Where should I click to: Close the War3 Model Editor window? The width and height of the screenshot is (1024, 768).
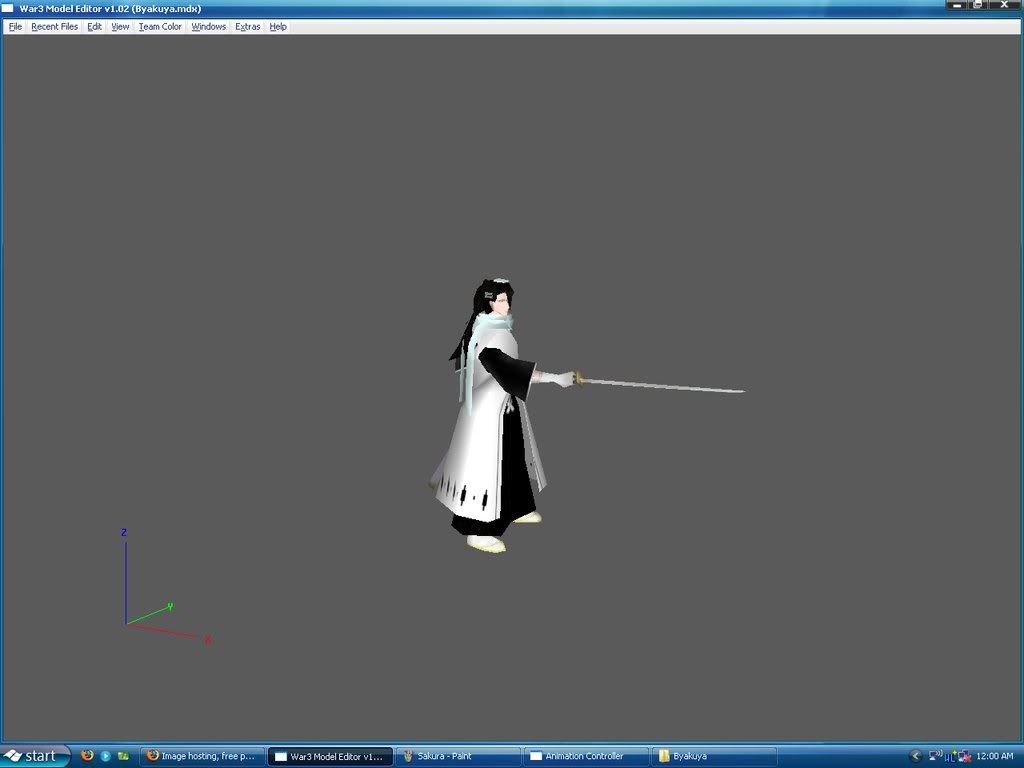tap(1006, 6)
